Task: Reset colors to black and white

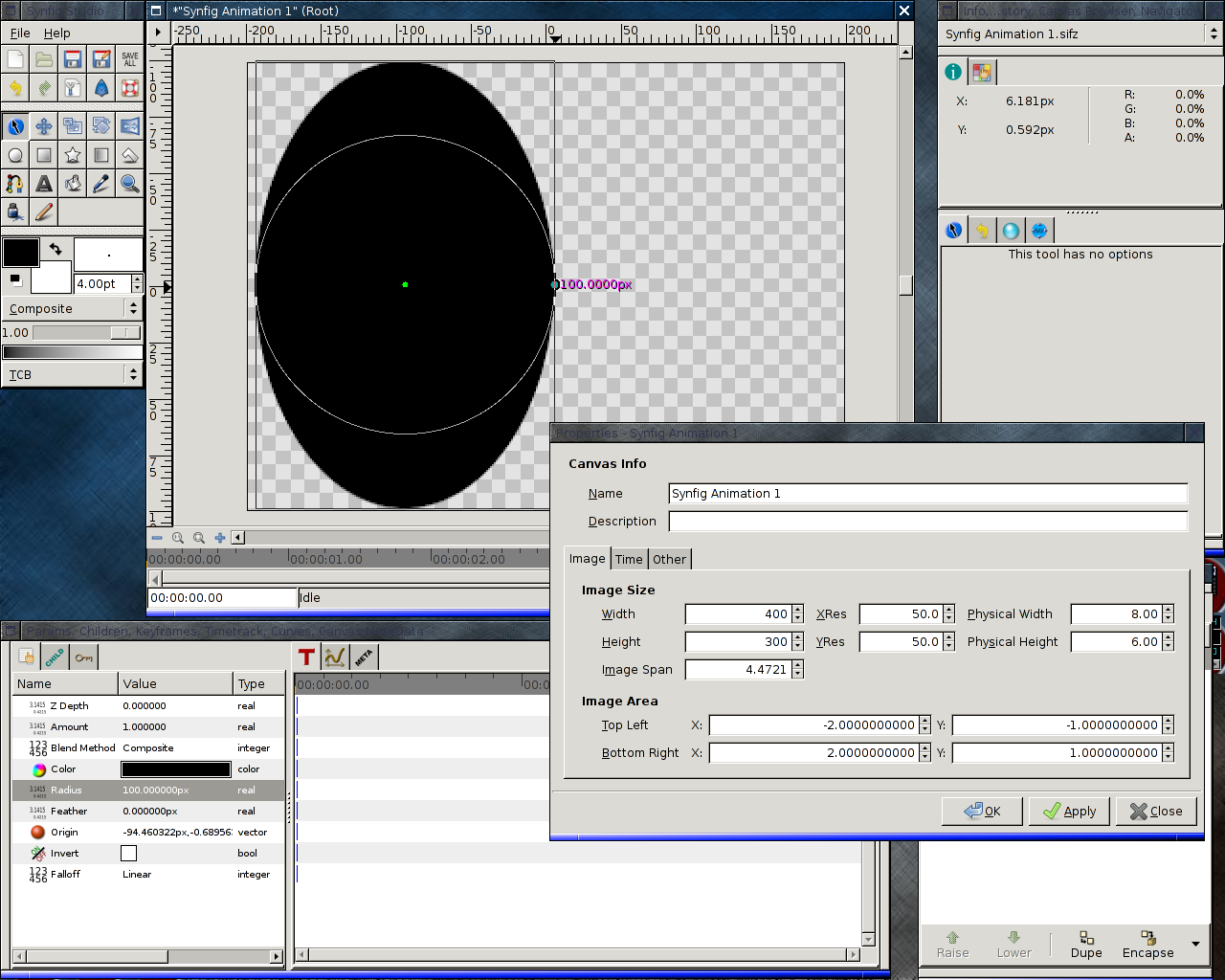Action: click(14, 279)
